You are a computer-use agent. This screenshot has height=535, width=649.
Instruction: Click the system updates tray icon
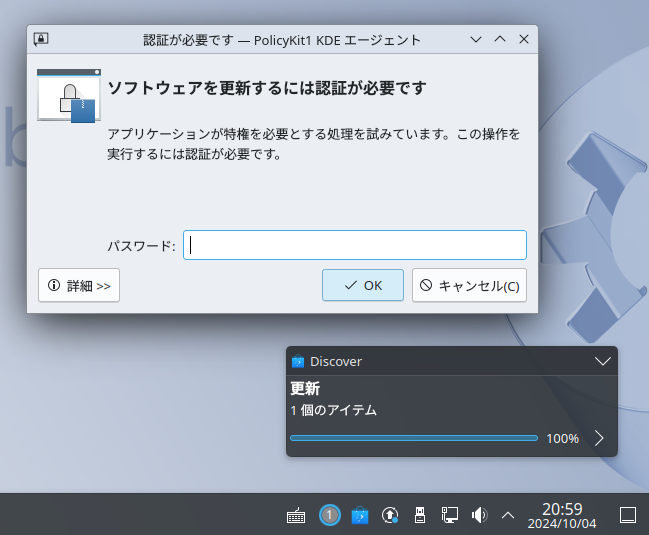click(x=391, y=515)
